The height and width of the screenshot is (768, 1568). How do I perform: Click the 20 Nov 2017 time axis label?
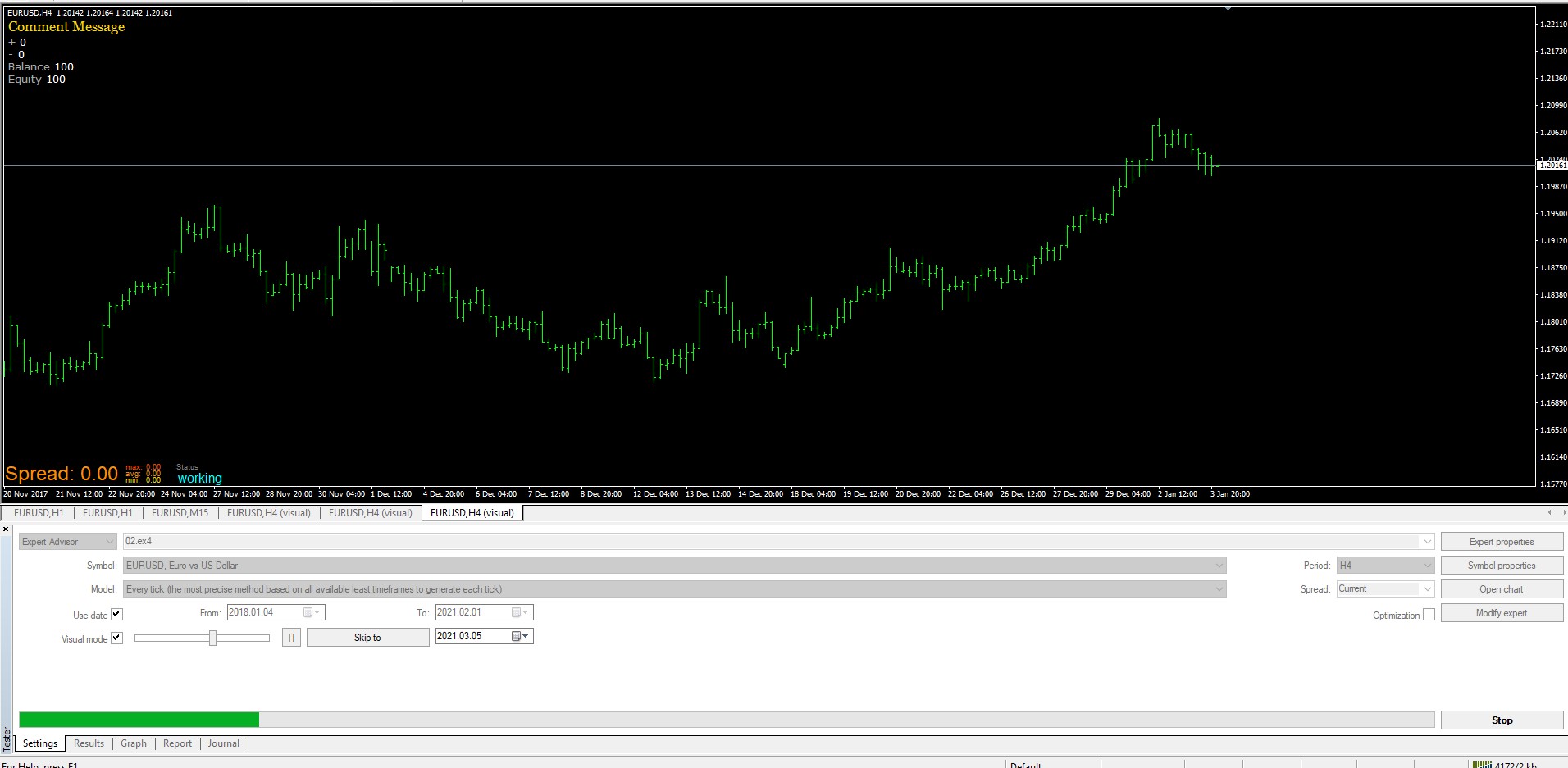[x=25, y=494]
